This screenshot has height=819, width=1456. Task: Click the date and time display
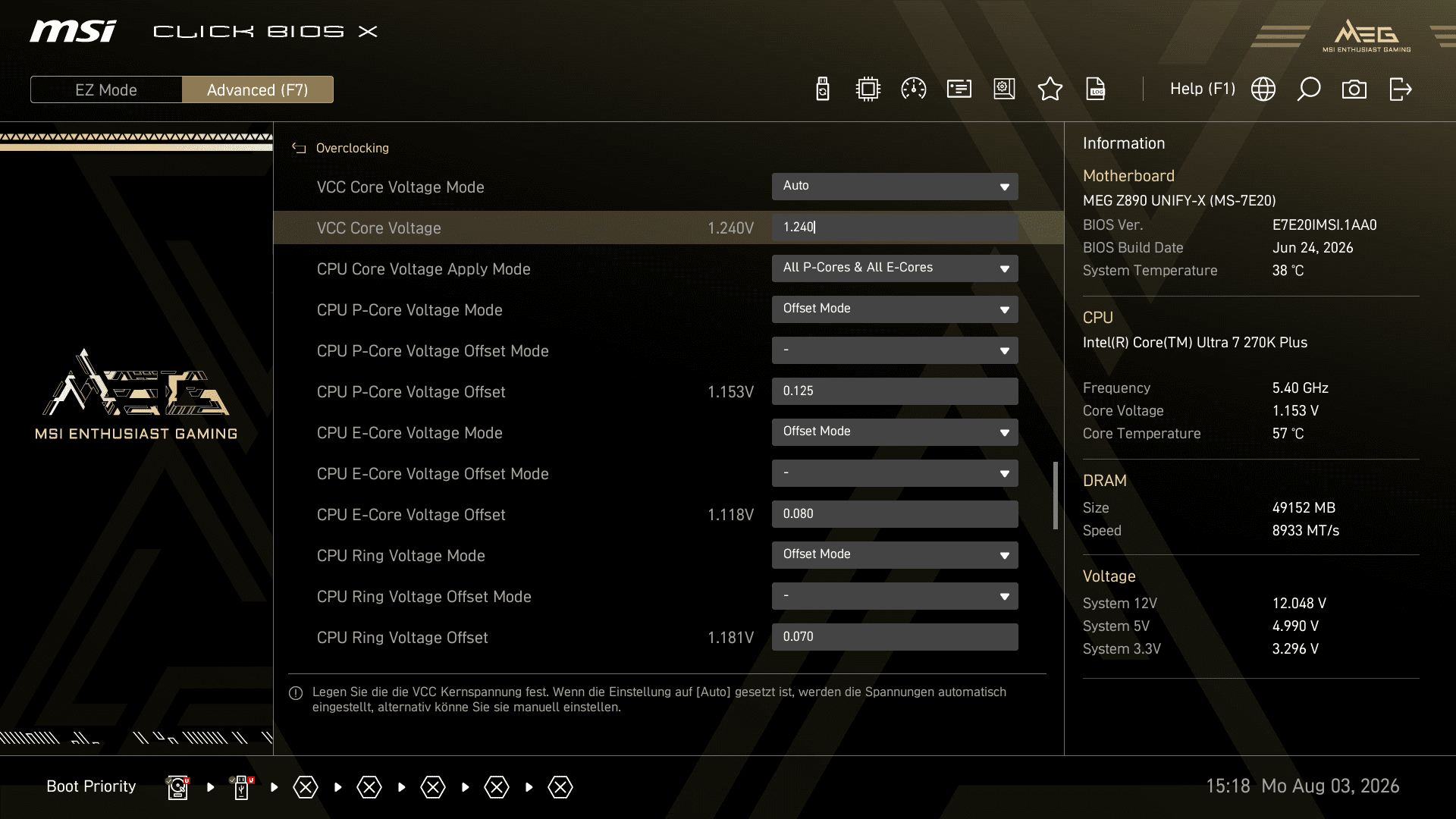[1303, 786]
